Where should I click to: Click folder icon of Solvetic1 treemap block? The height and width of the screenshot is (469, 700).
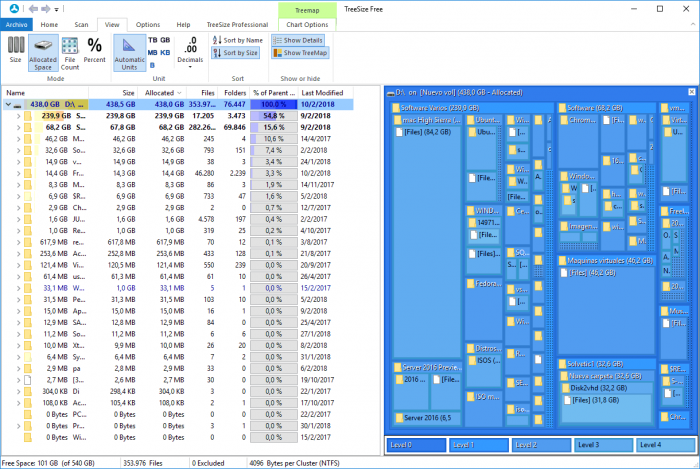click(x=562, y=364)
